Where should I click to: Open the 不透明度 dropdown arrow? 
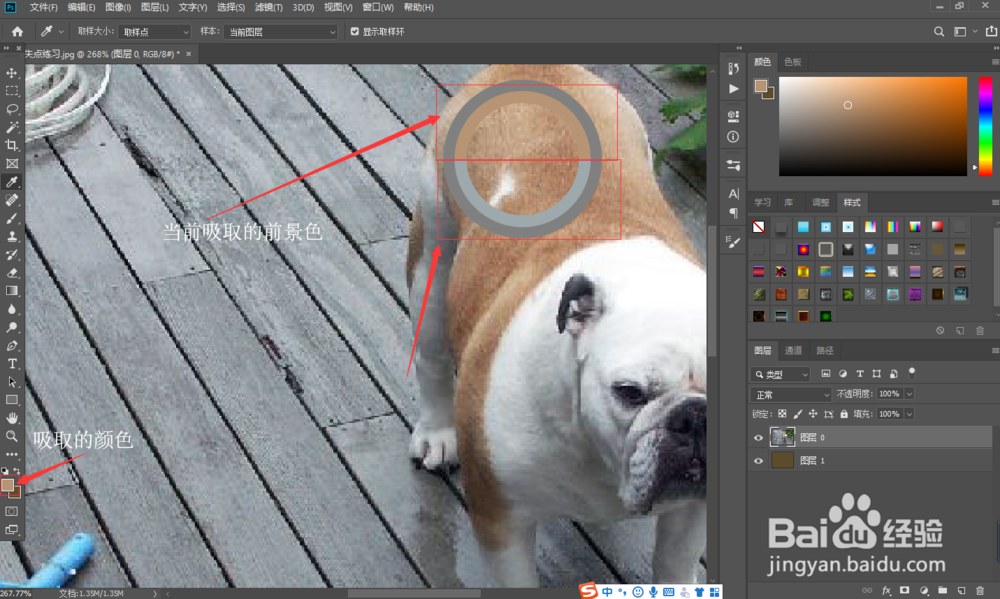[x=909, y=394]
